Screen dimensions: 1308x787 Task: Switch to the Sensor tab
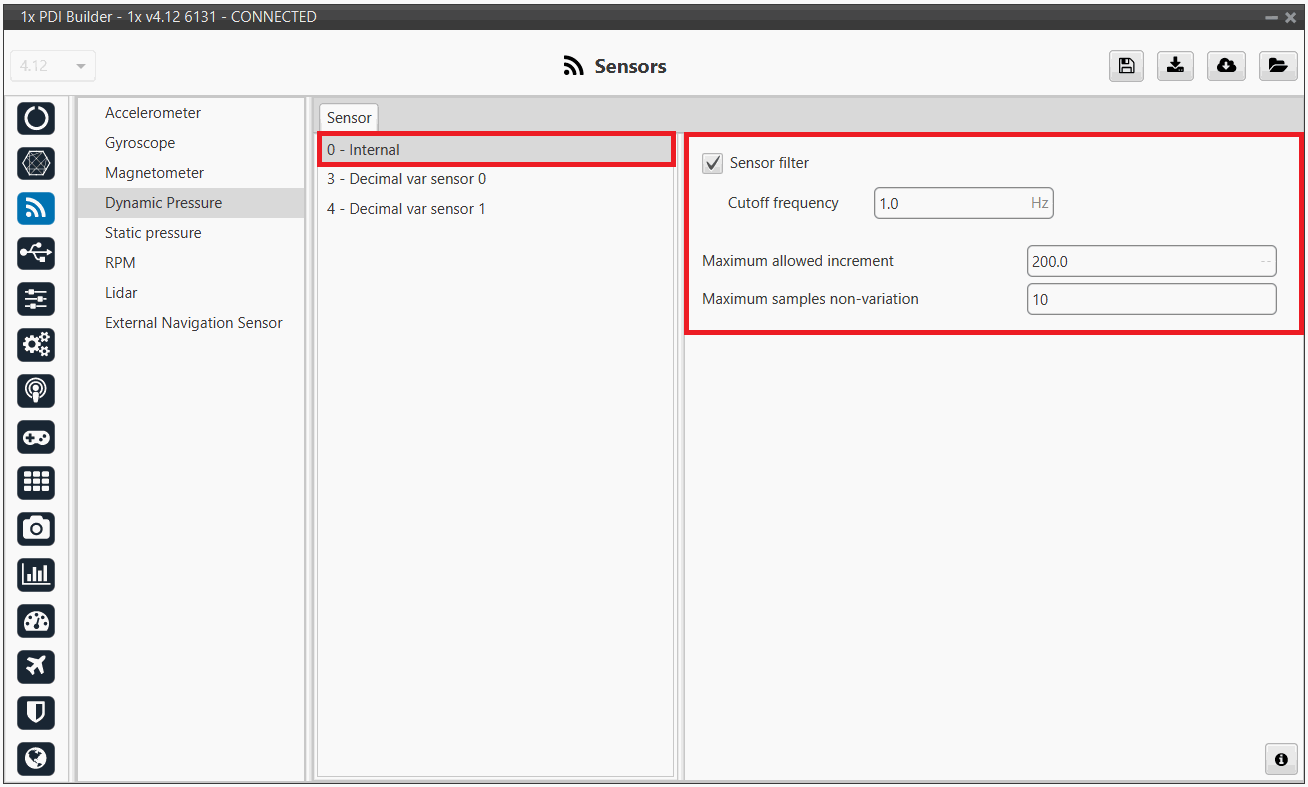coord(349,118)
